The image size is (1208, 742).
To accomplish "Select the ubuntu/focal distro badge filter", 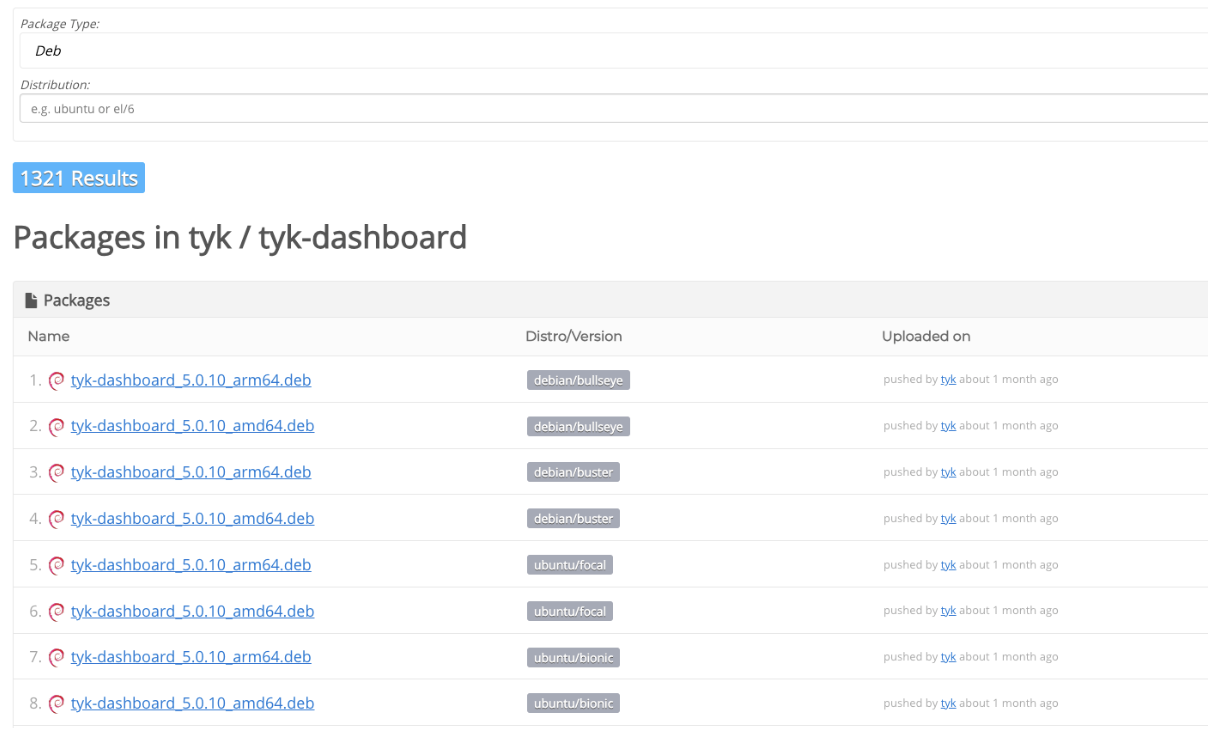I will coord(569,564).
